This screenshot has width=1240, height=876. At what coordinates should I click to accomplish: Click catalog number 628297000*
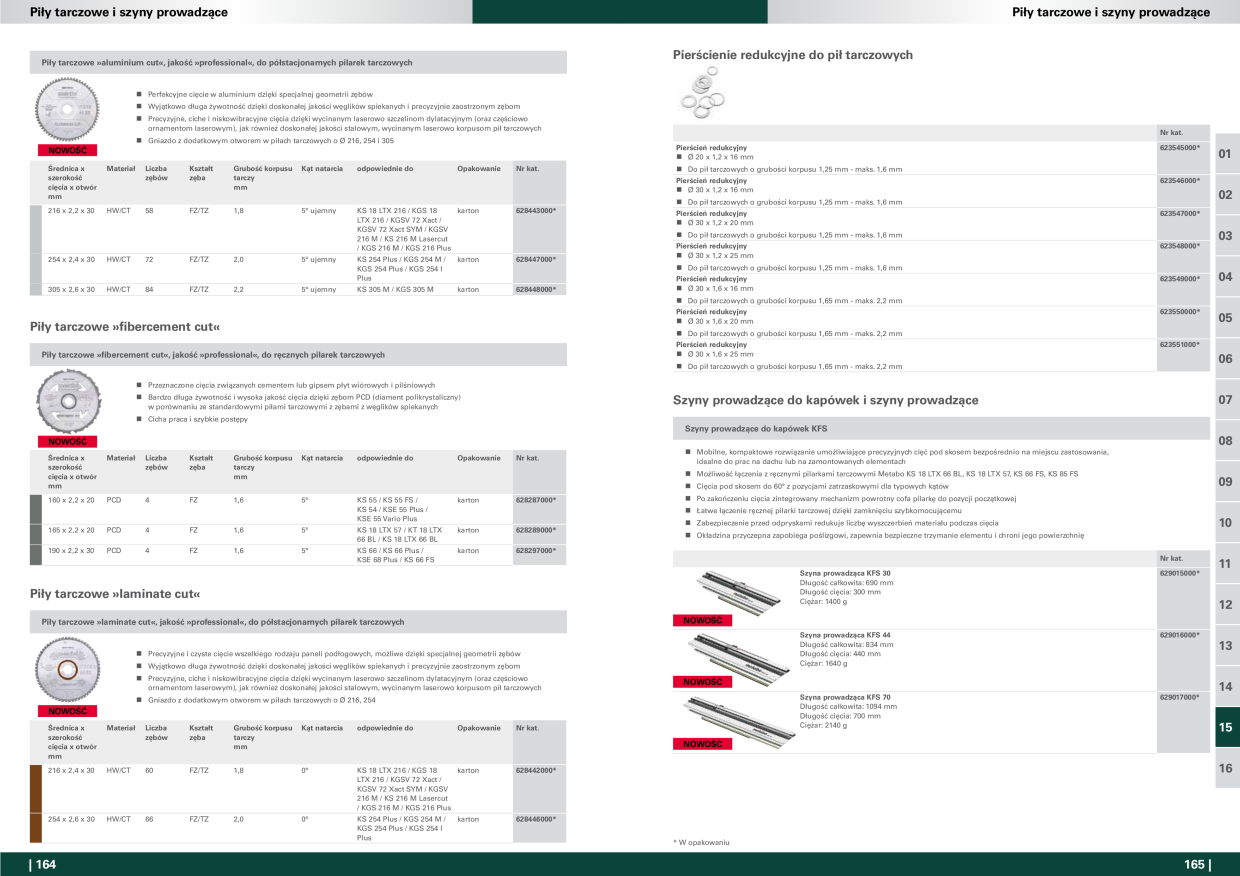536,550
